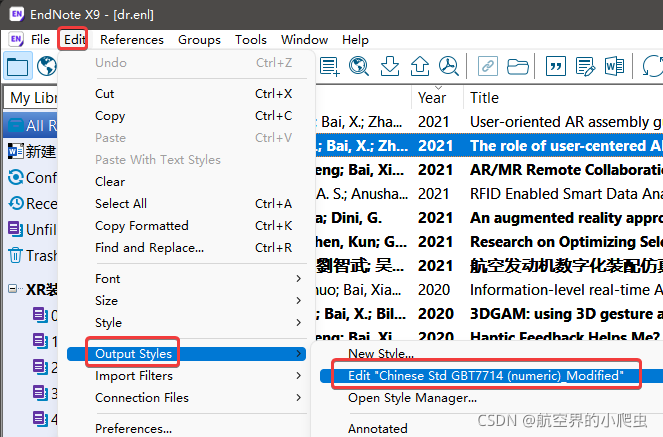
Task: Expand the Size submenu
Action: (x=186, y=300)
